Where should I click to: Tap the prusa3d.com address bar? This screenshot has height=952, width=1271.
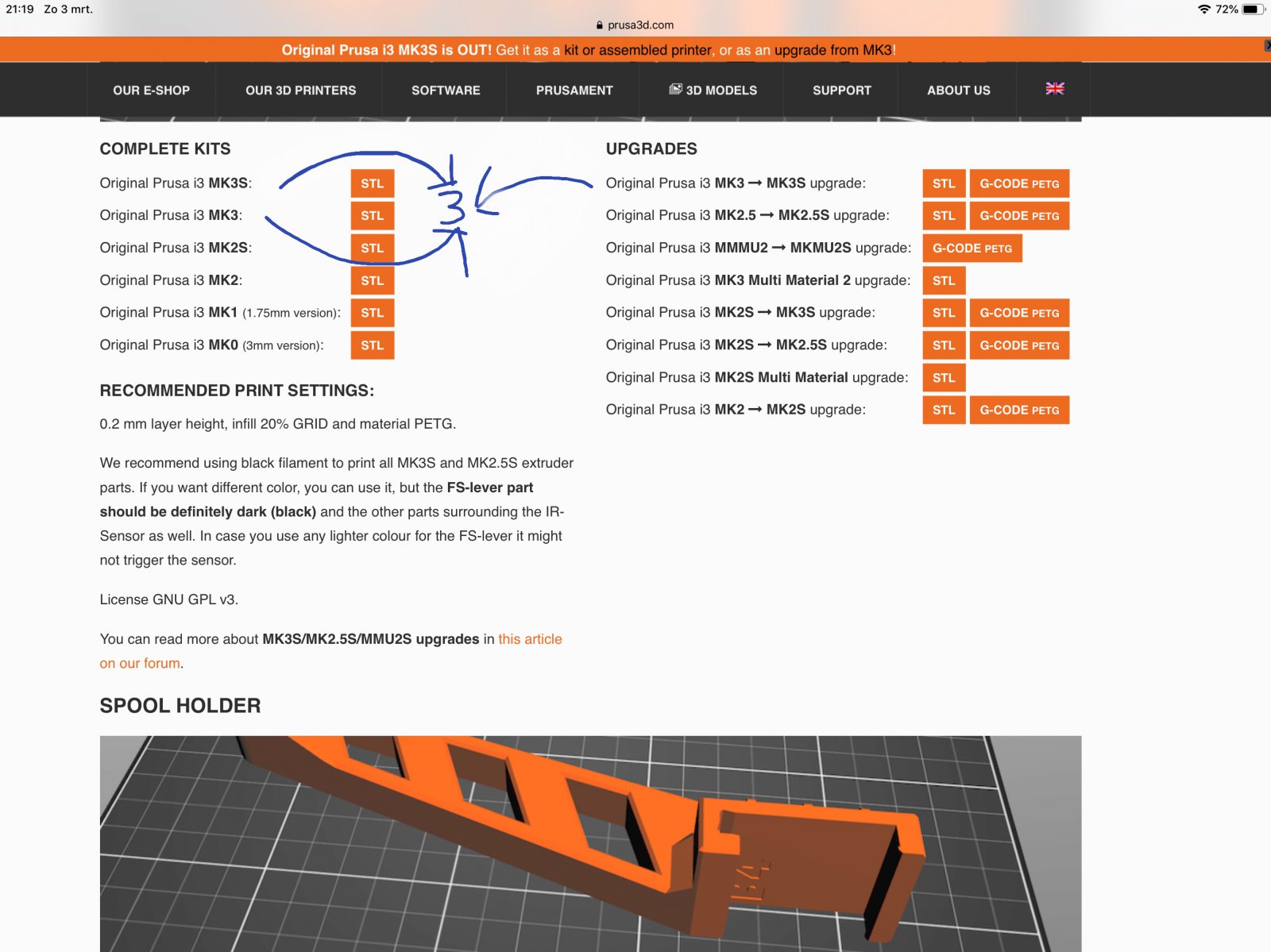pyautogui.click(x=635, y=25)
